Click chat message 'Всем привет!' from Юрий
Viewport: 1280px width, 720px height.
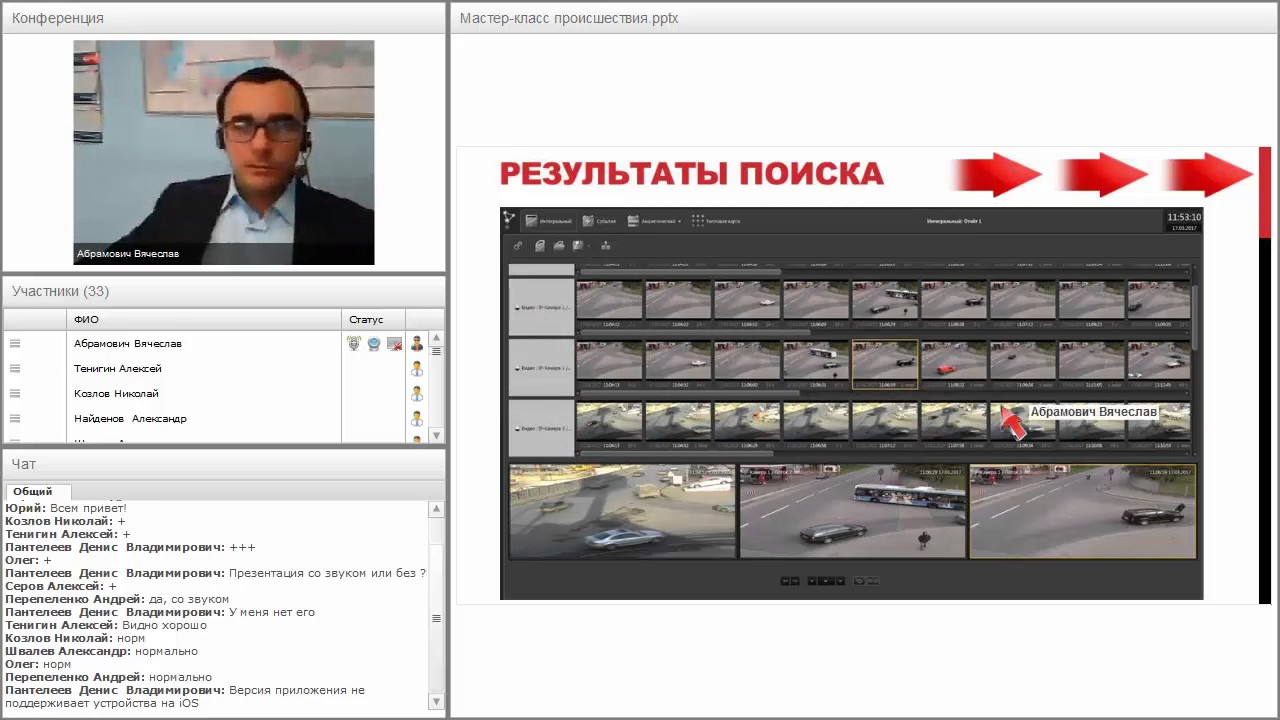[x=88, y=508]
